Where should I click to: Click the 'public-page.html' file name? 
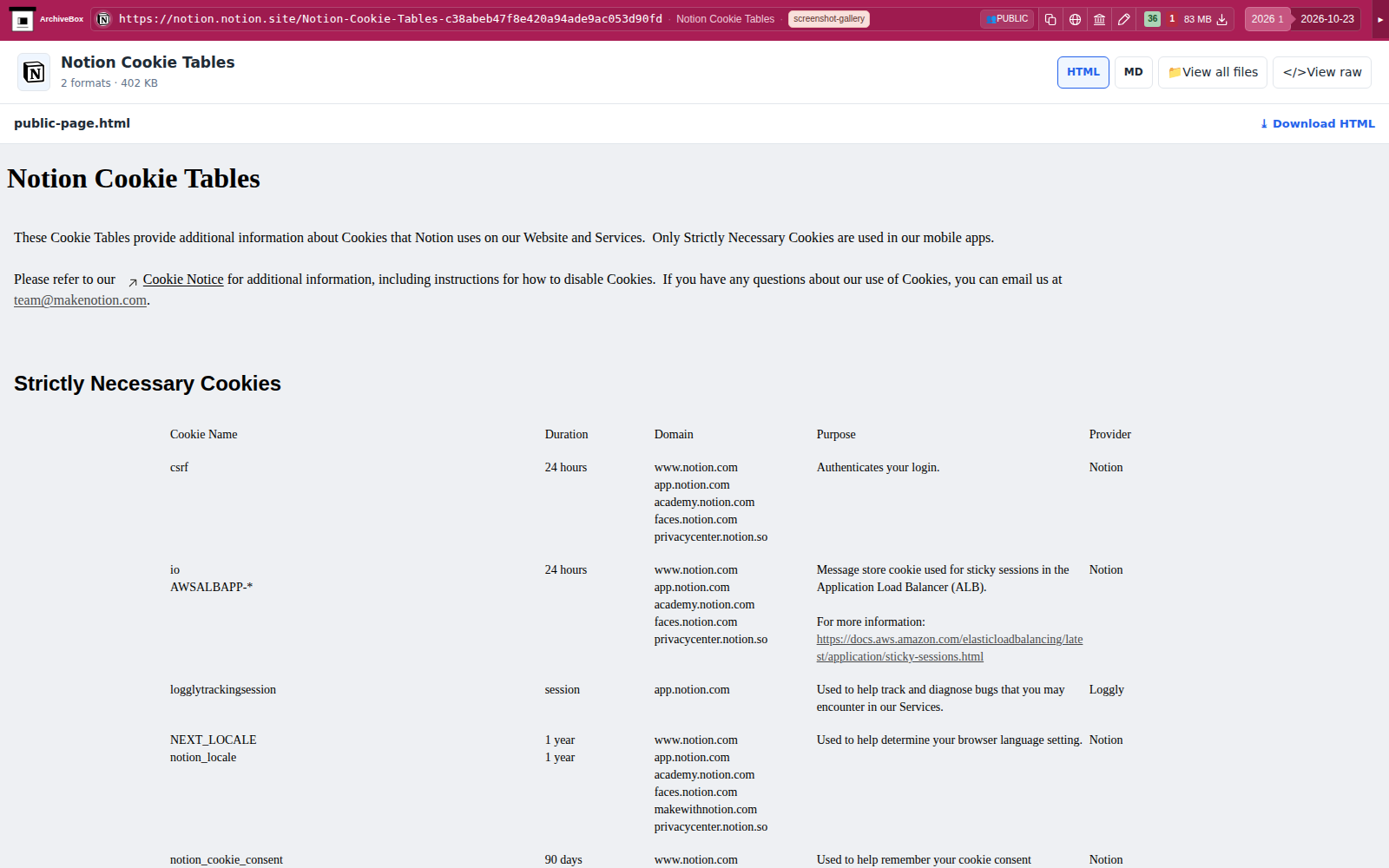[x=72, y=123]
